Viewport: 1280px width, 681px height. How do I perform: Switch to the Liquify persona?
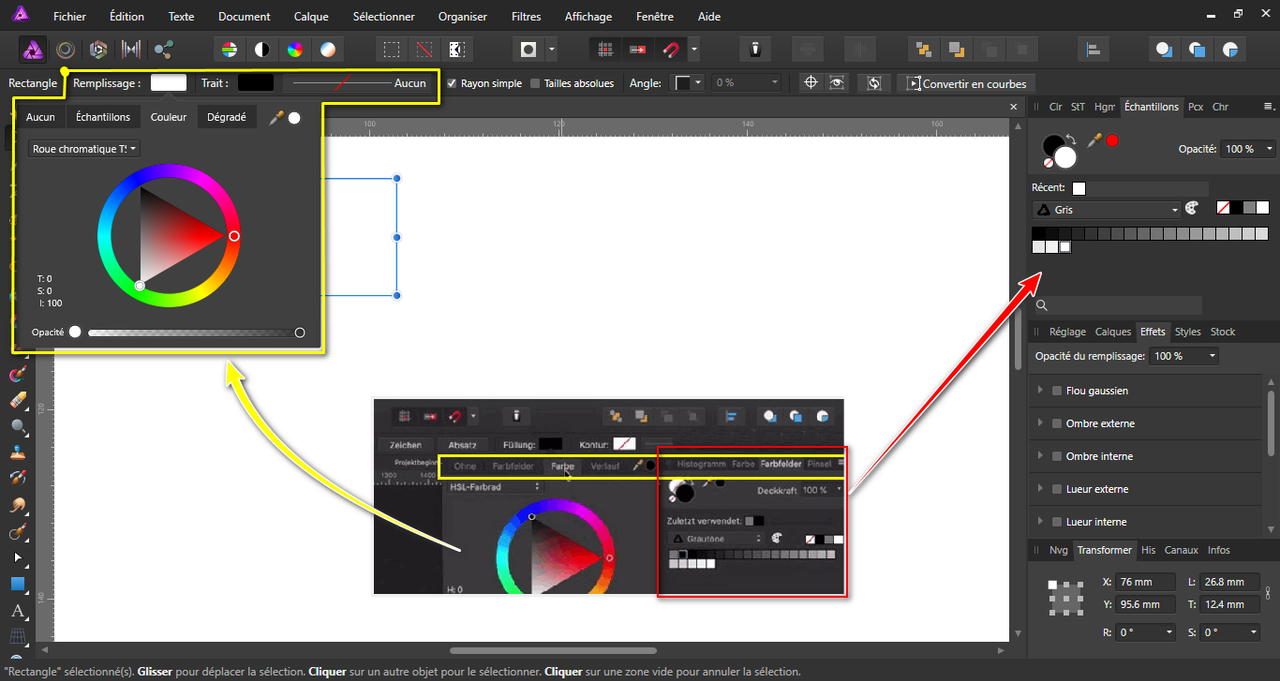65,49
